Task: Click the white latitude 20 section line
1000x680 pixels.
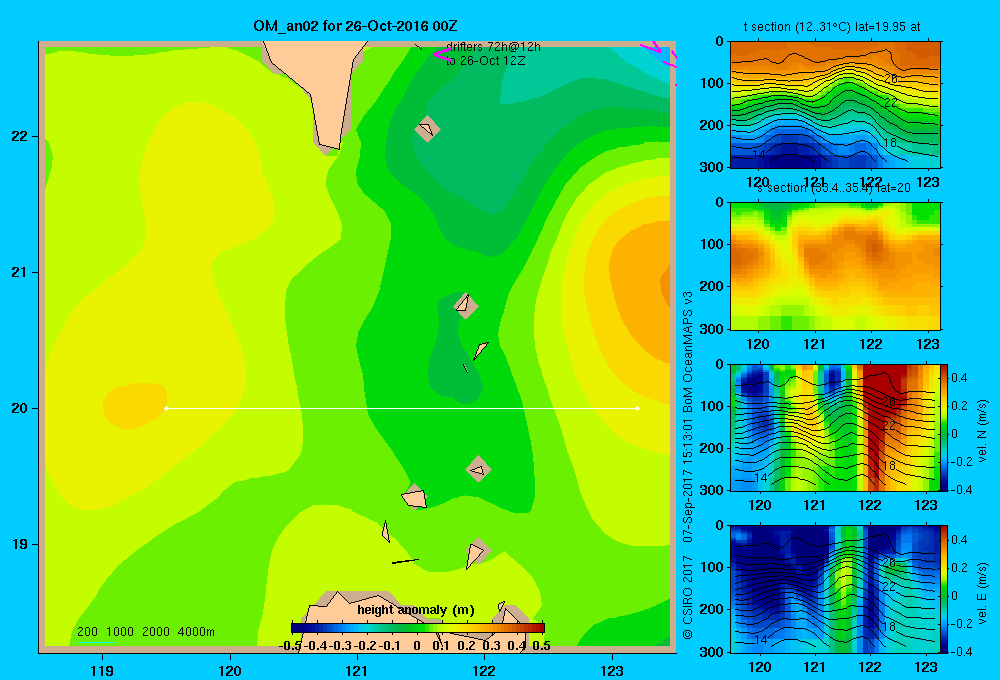Action: (x=402, y=408)
